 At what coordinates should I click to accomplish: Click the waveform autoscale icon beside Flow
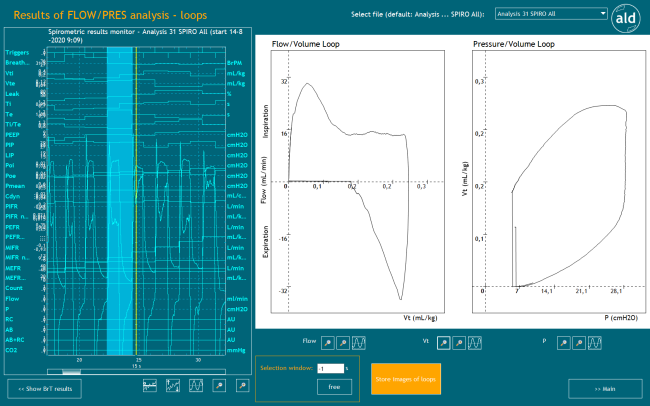(x=357, y=341)
